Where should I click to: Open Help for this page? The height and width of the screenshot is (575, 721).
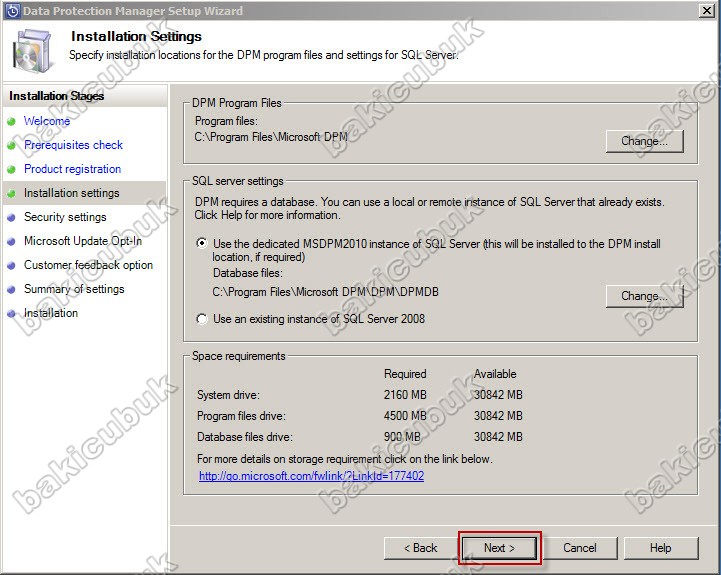pyautogui.click(x=661, y=548)
